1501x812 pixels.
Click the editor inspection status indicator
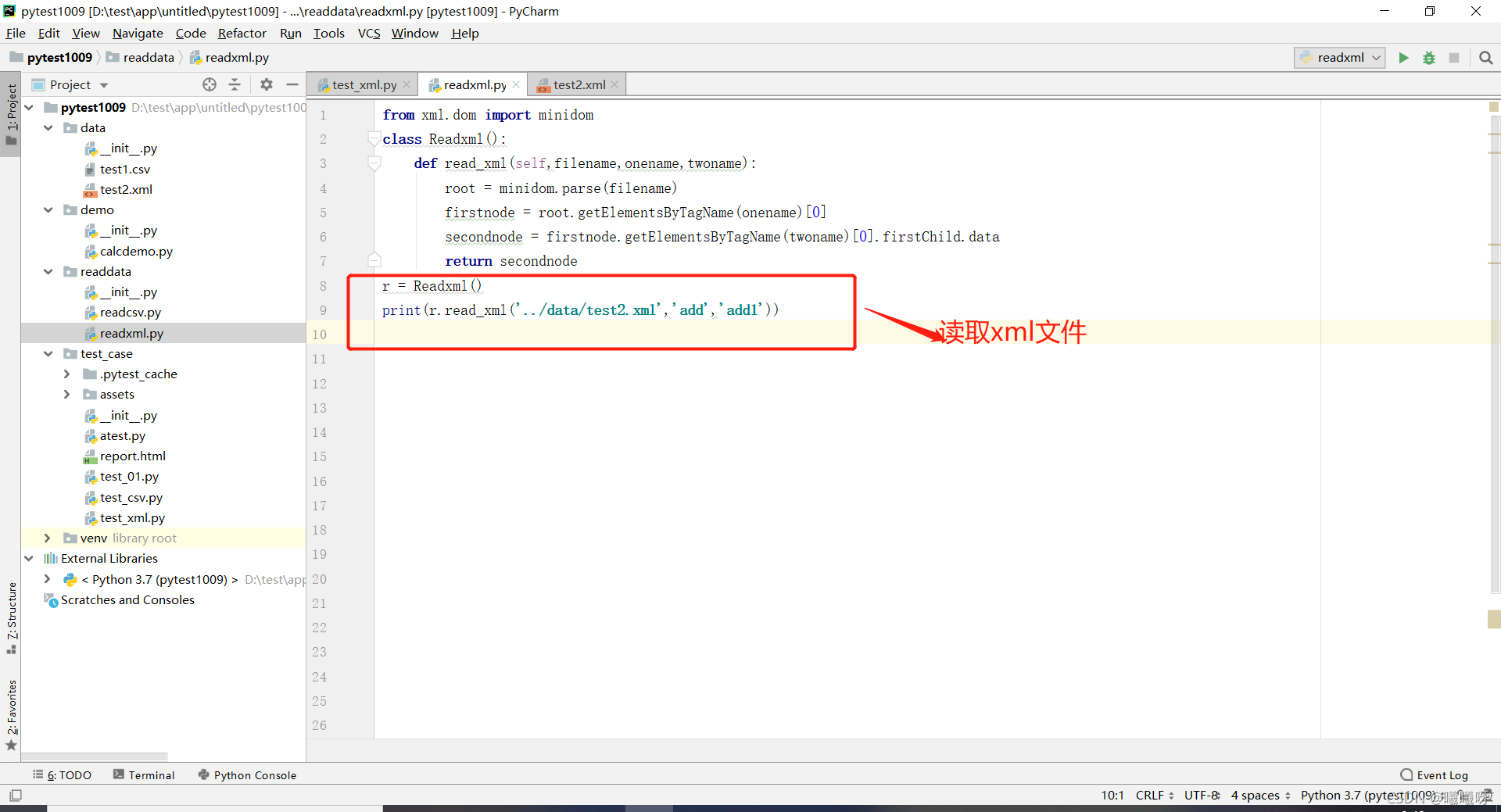coord(1494,107)
